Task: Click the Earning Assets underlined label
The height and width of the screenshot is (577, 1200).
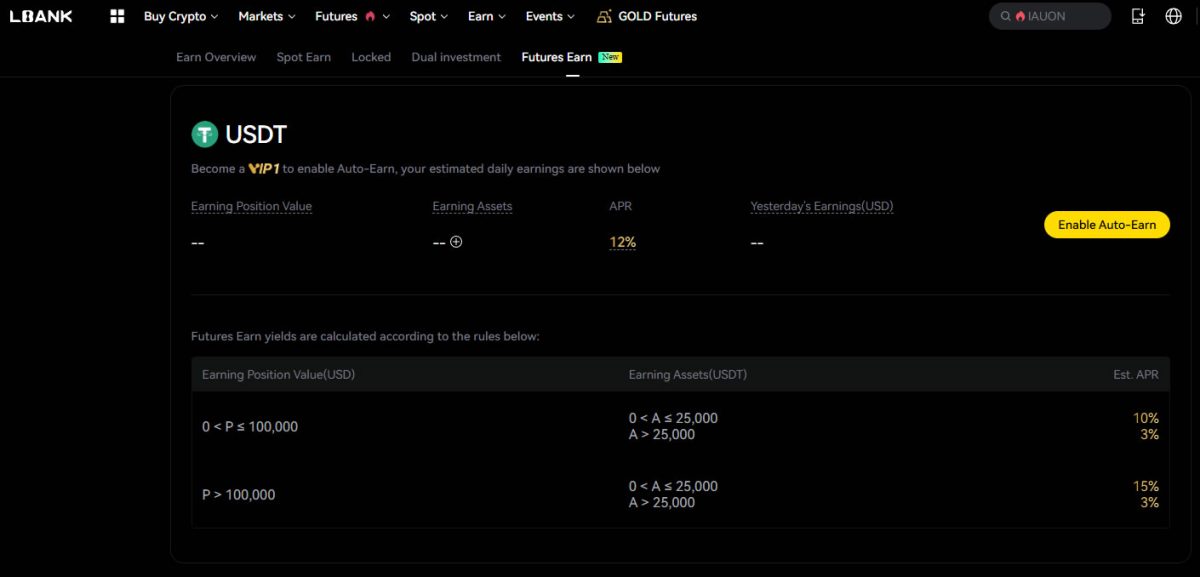Action: [x=472, y=206]
